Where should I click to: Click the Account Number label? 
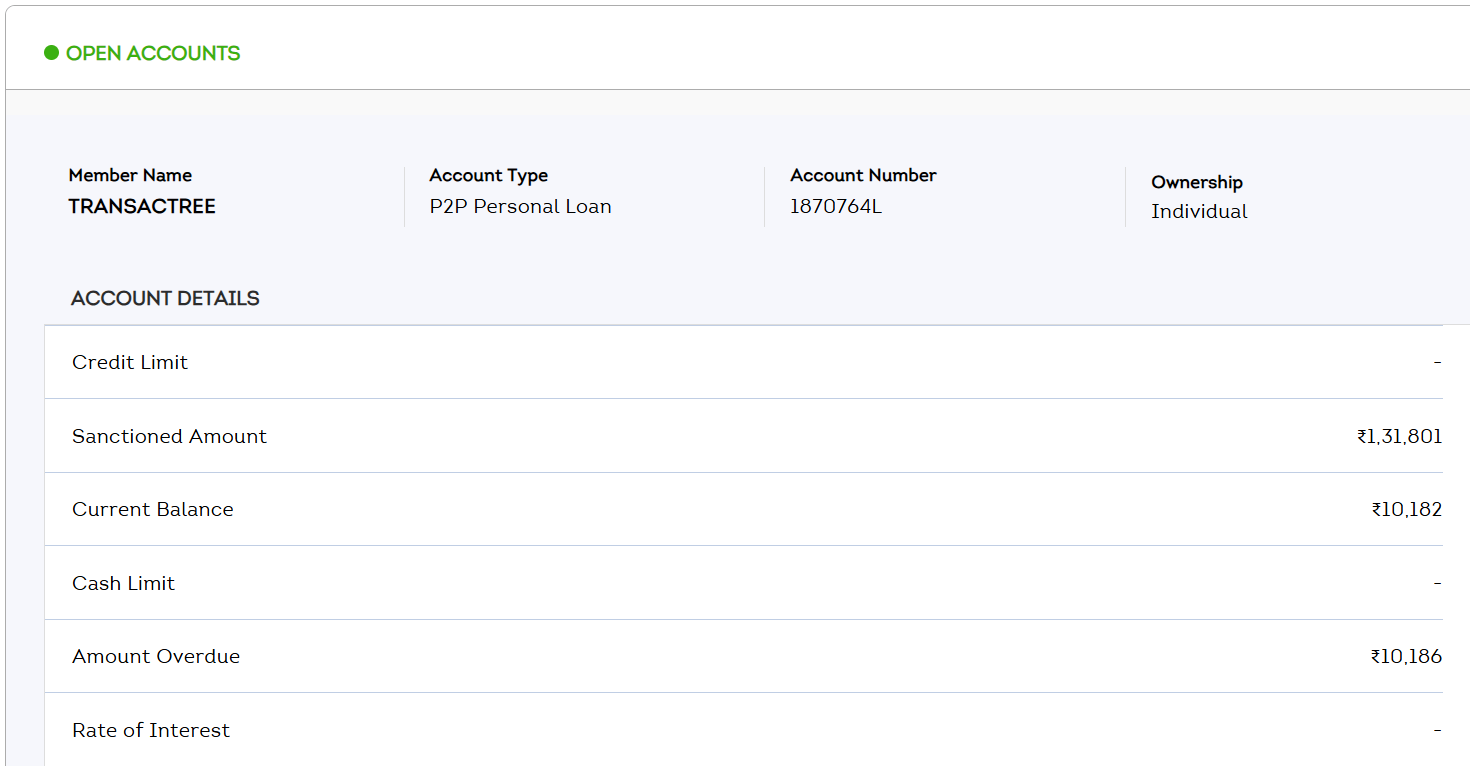[863, 175]
